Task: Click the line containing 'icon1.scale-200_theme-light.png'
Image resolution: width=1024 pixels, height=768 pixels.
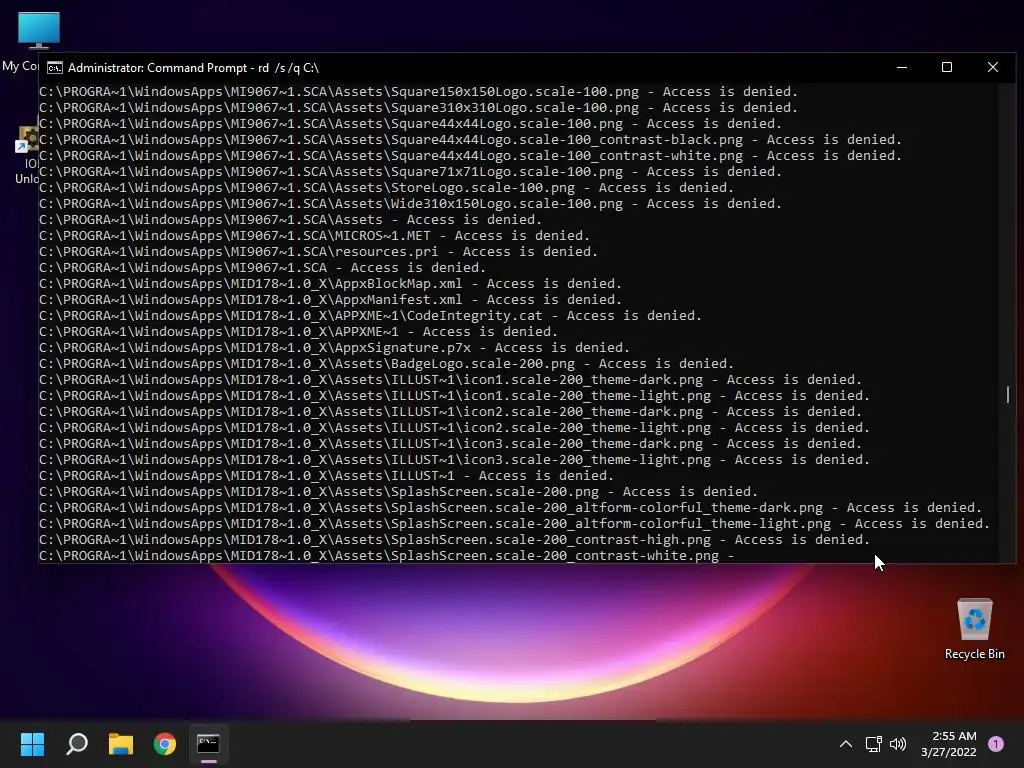Action: [455, 396]
